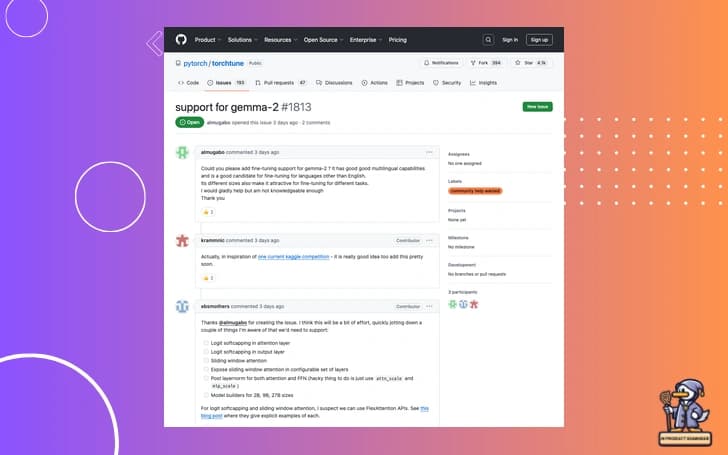The image size is (728, 455).
Task: Switch to the Code tab
Action: (x=188, y=83)
